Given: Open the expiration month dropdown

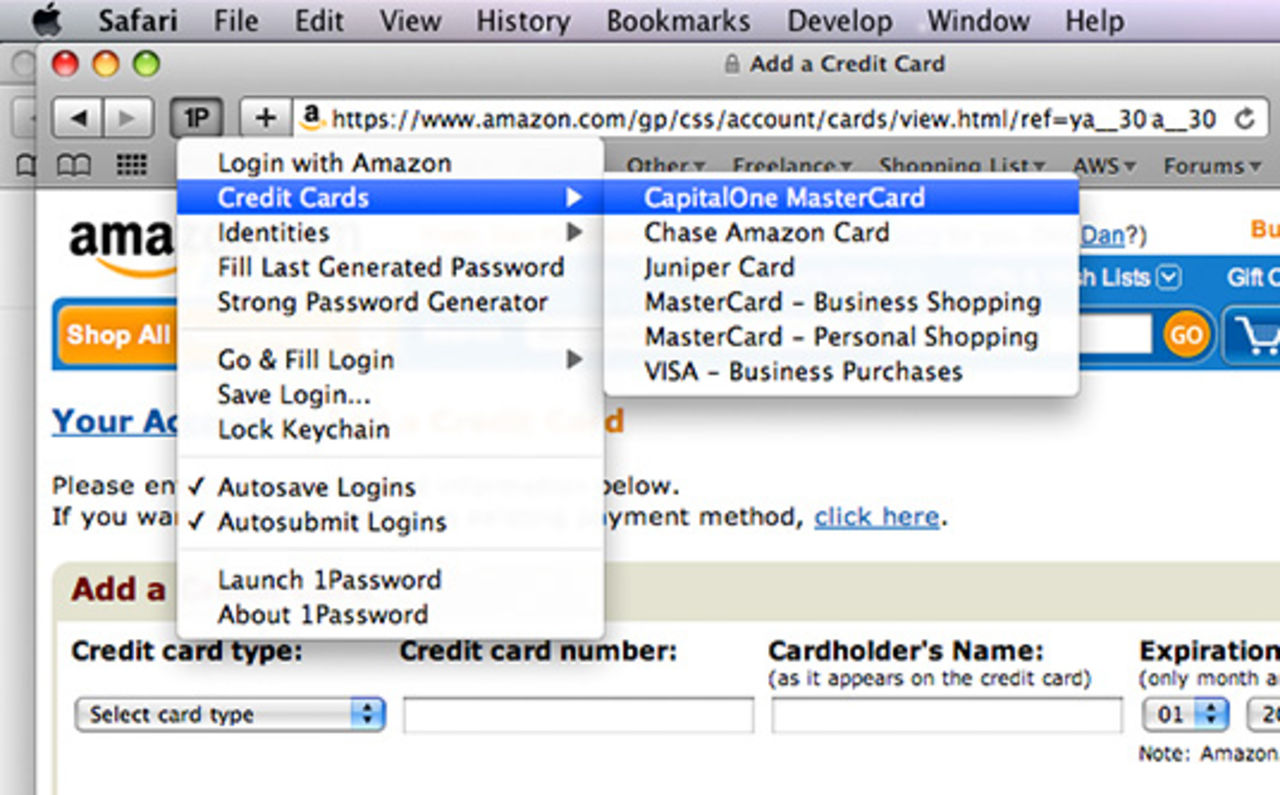Looking at the screenshot, I should point(1185,714).
